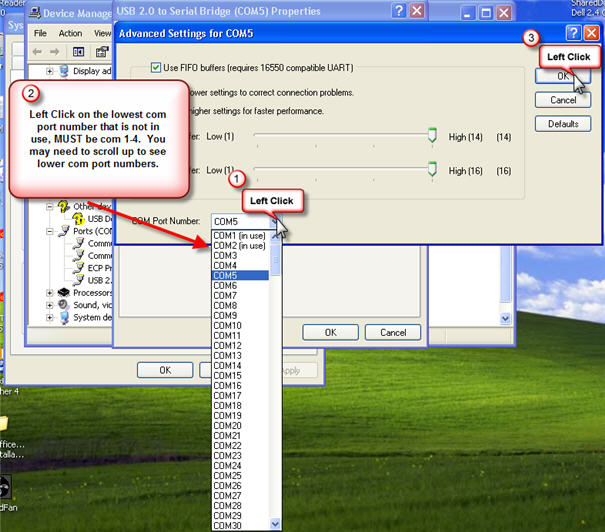
Task: Click the help button in COM5 Properties title bar
Action: coord(399,11)
